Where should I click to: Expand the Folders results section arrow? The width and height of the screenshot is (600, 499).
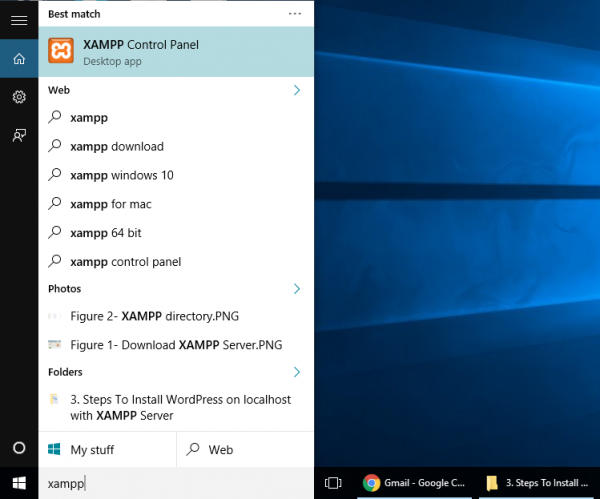[x=297, y=372]
